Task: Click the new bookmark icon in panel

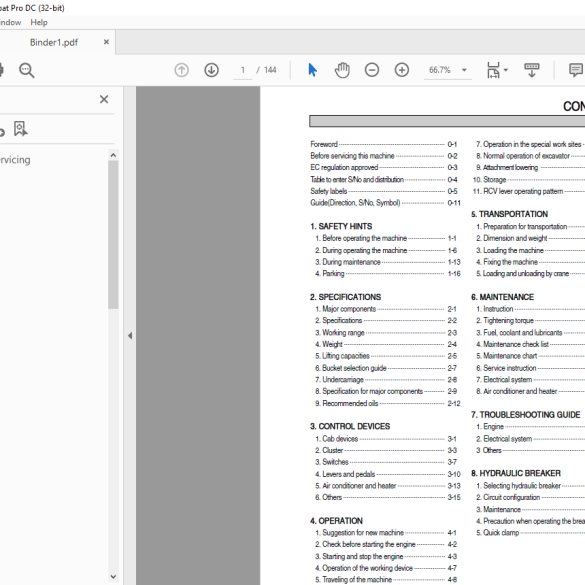Action: [x=20, y=129]
